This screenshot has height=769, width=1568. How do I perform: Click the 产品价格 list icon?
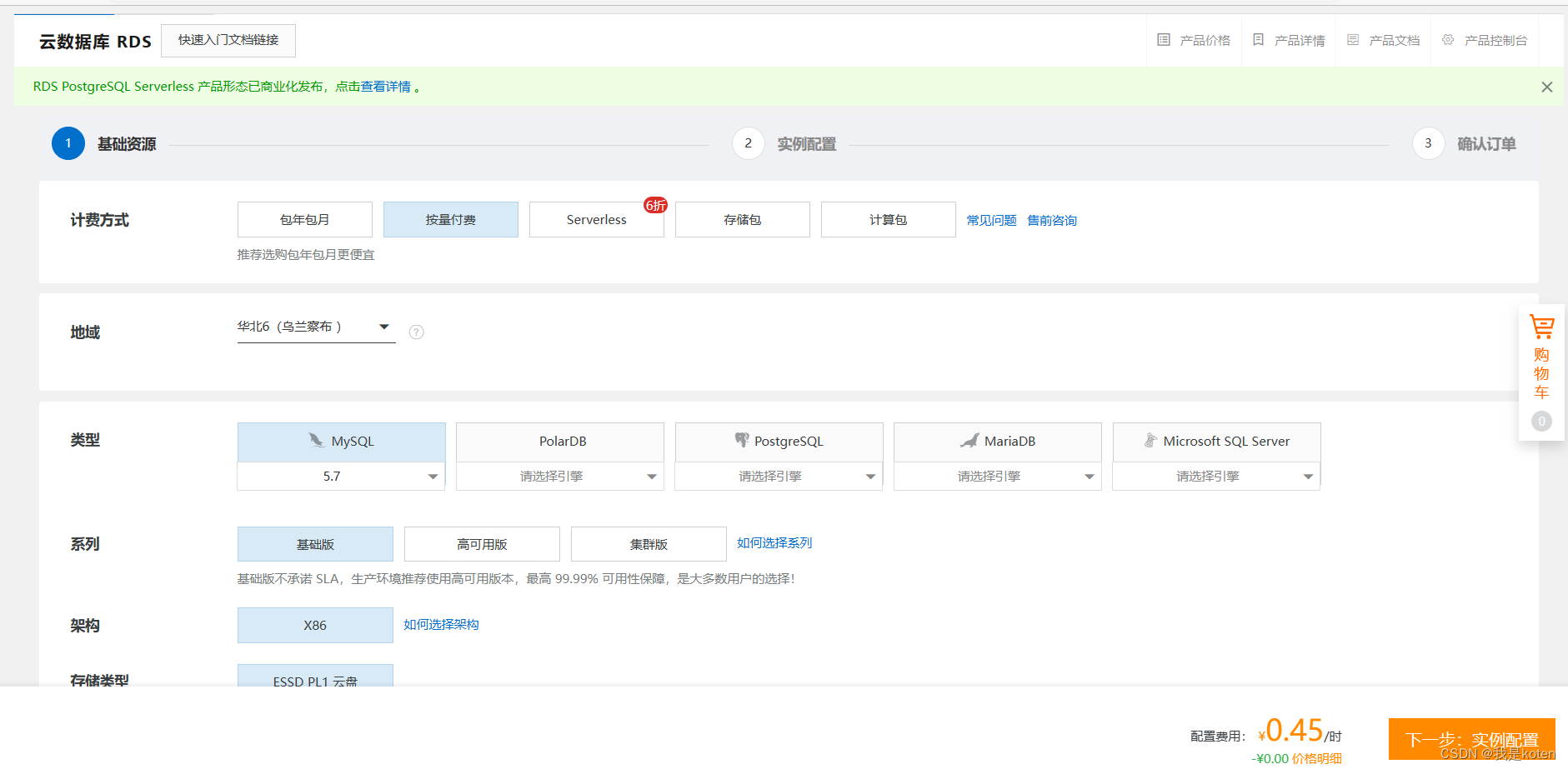1164,40
